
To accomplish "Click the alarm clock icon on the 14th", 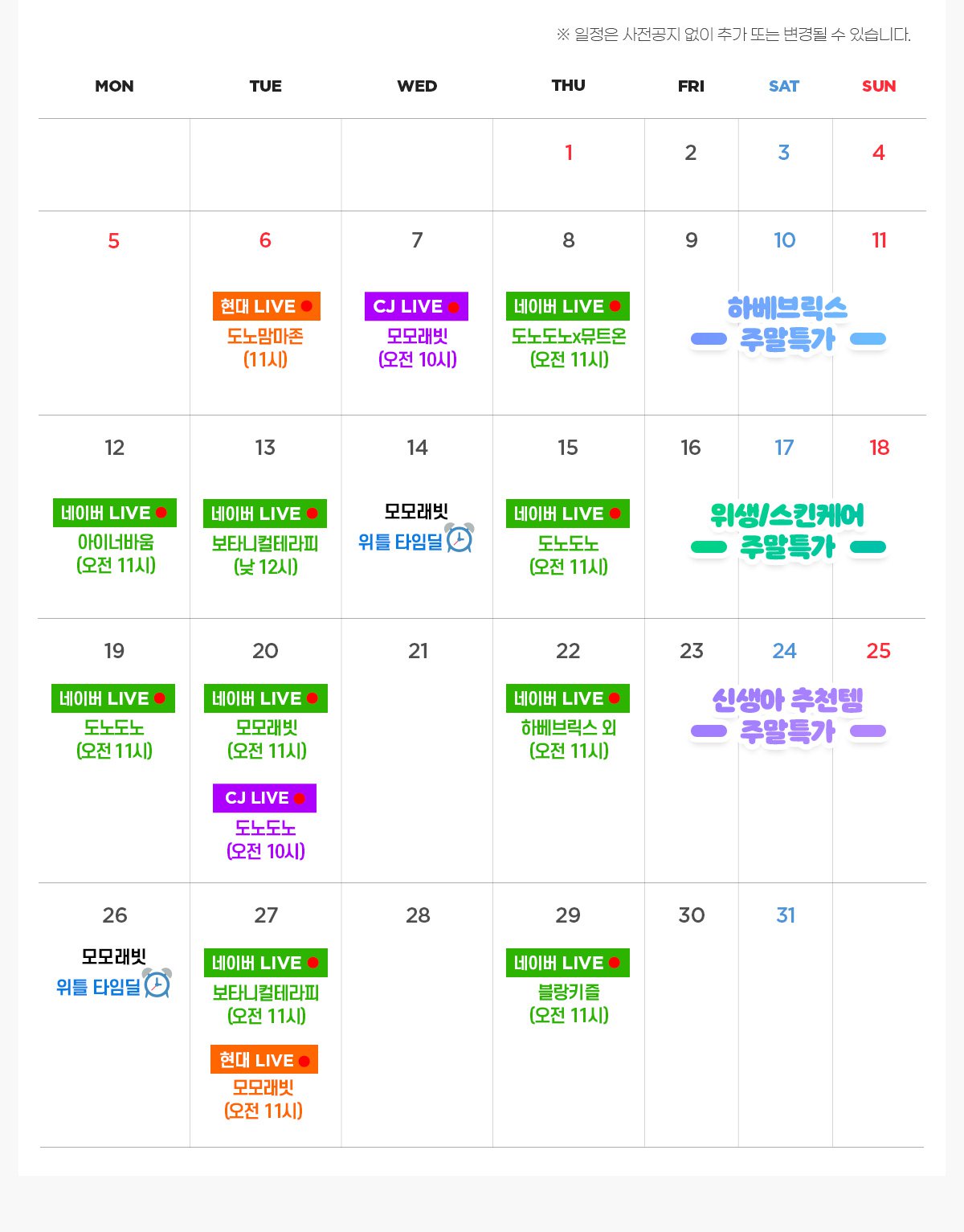I will coord(460,538).
